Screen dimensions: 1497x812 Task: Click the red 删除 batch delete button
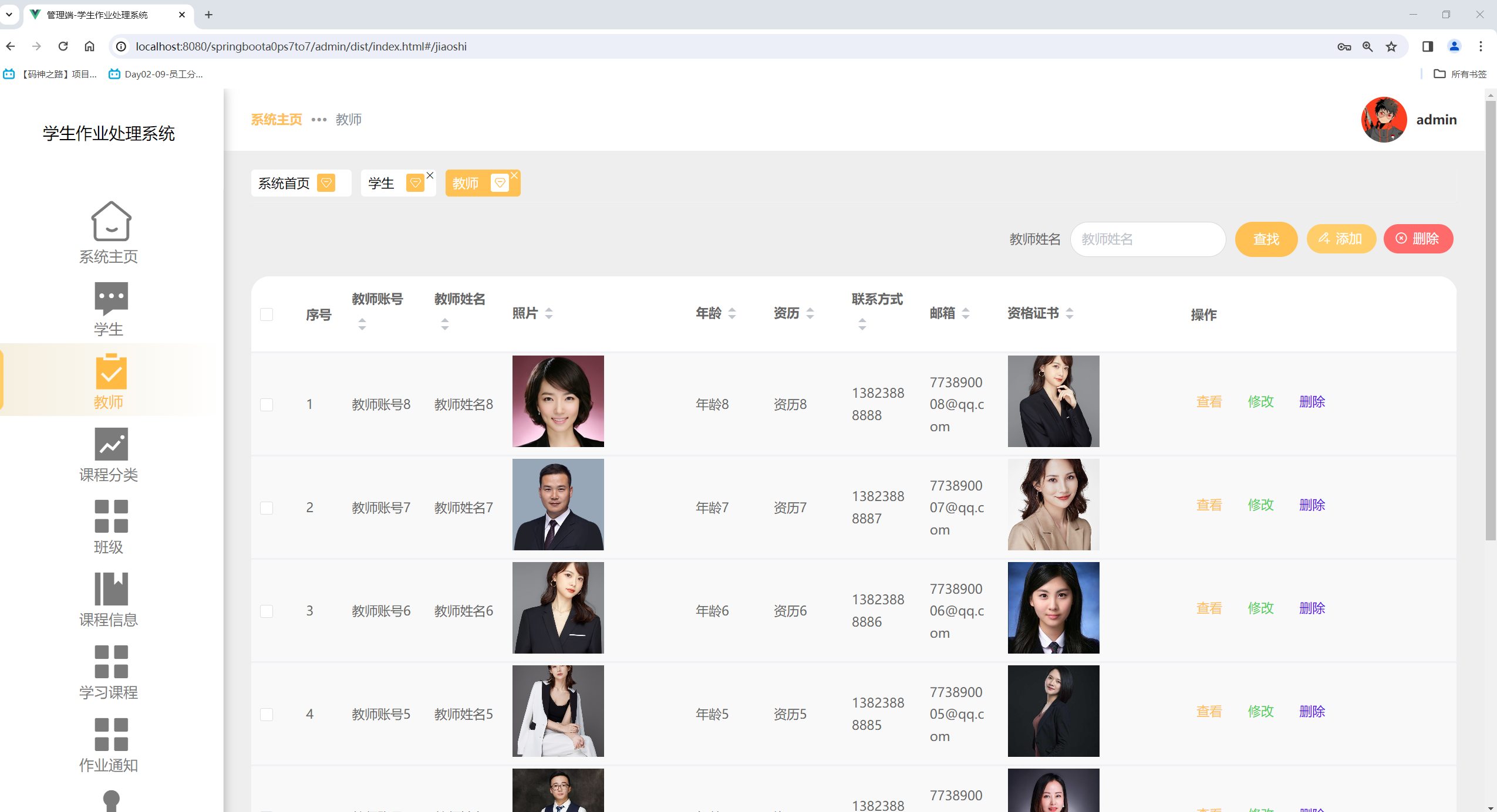pos(1418,239)
